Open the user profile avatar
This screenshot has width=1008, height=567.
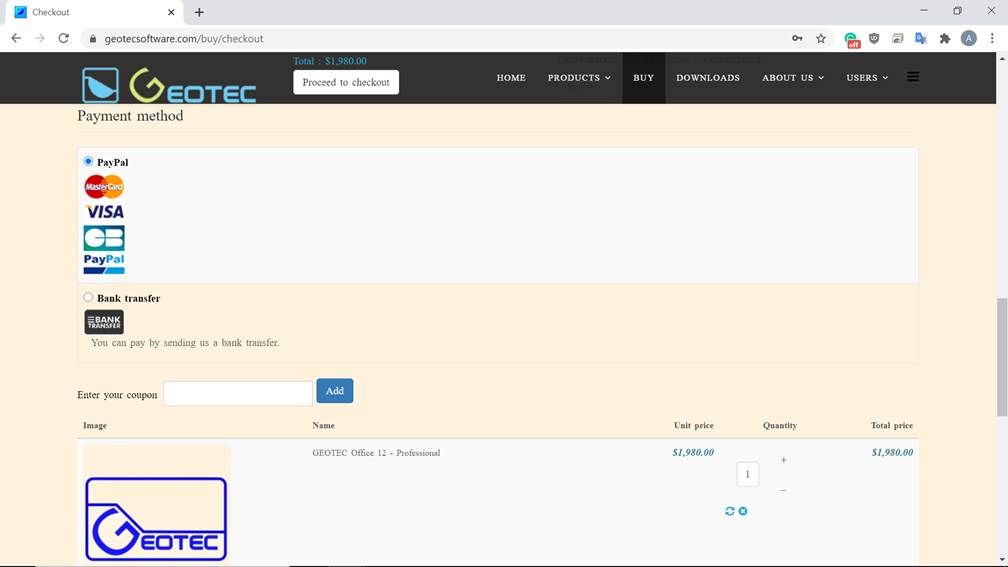[969, 39]
